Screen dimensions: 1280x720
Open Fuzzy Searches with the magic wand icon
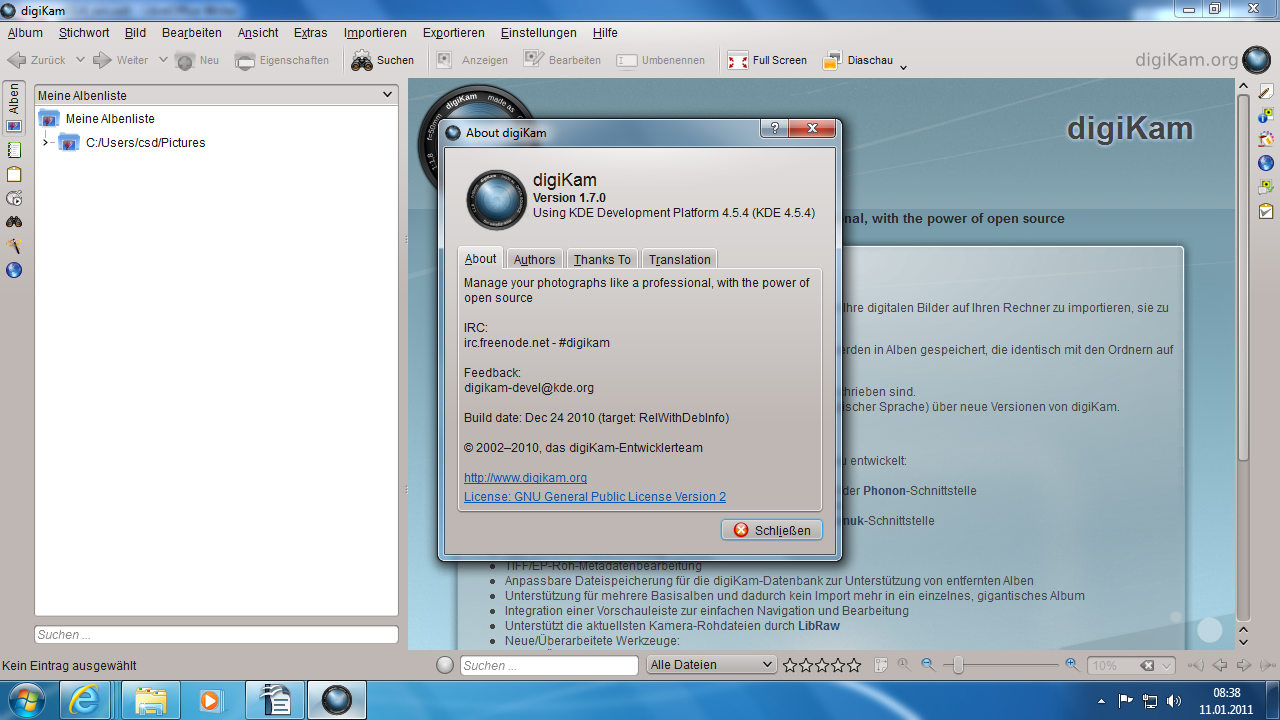[x=13, y=245]
